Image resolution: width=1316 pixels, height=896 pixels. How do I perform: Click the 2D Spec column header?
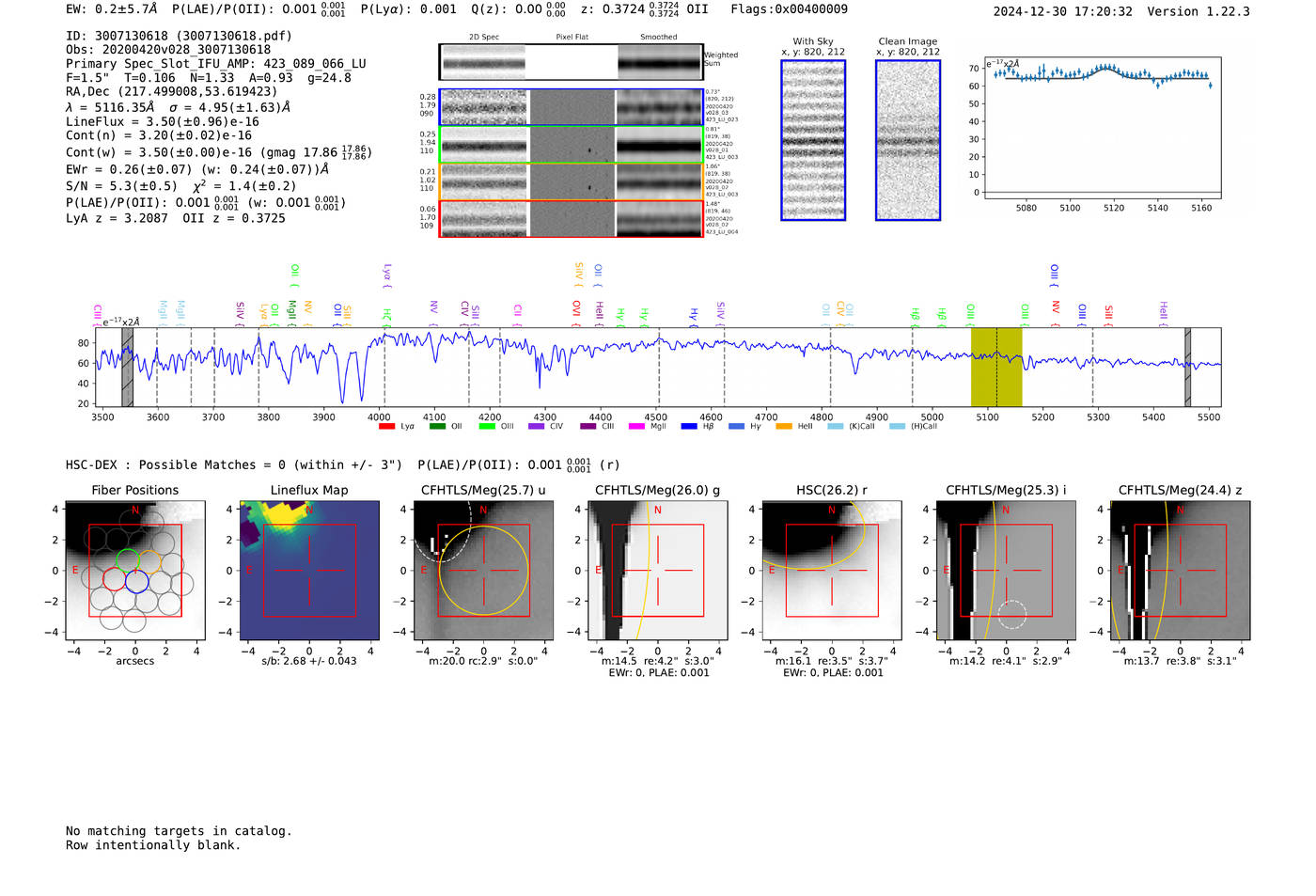[x=484, y=38]
